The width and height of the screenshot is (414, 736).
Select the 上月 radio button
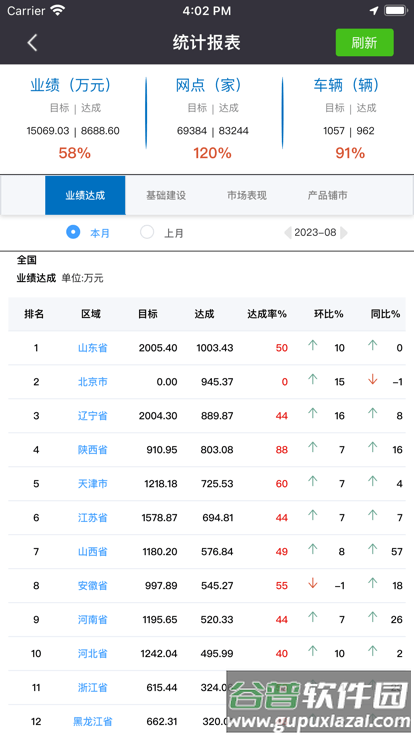(147, 232)
